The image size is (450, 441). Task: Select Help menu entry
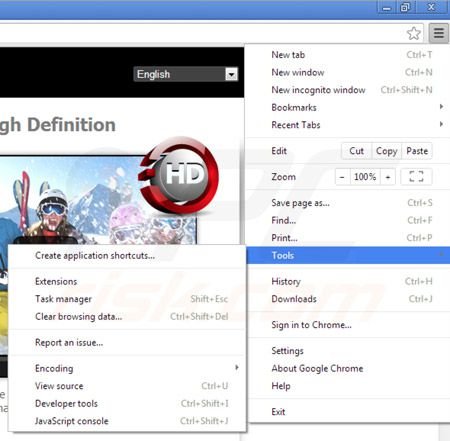point(348,386)
